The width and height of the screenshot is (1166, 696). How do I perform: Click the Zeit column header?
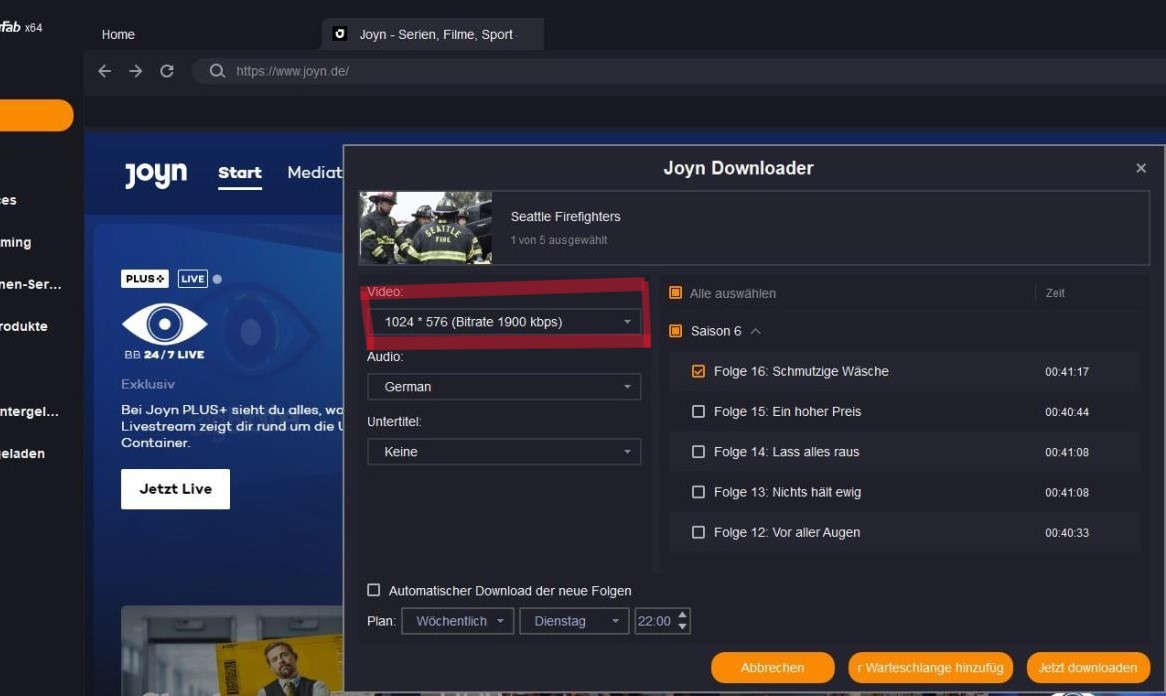(x=1054, y=293)
